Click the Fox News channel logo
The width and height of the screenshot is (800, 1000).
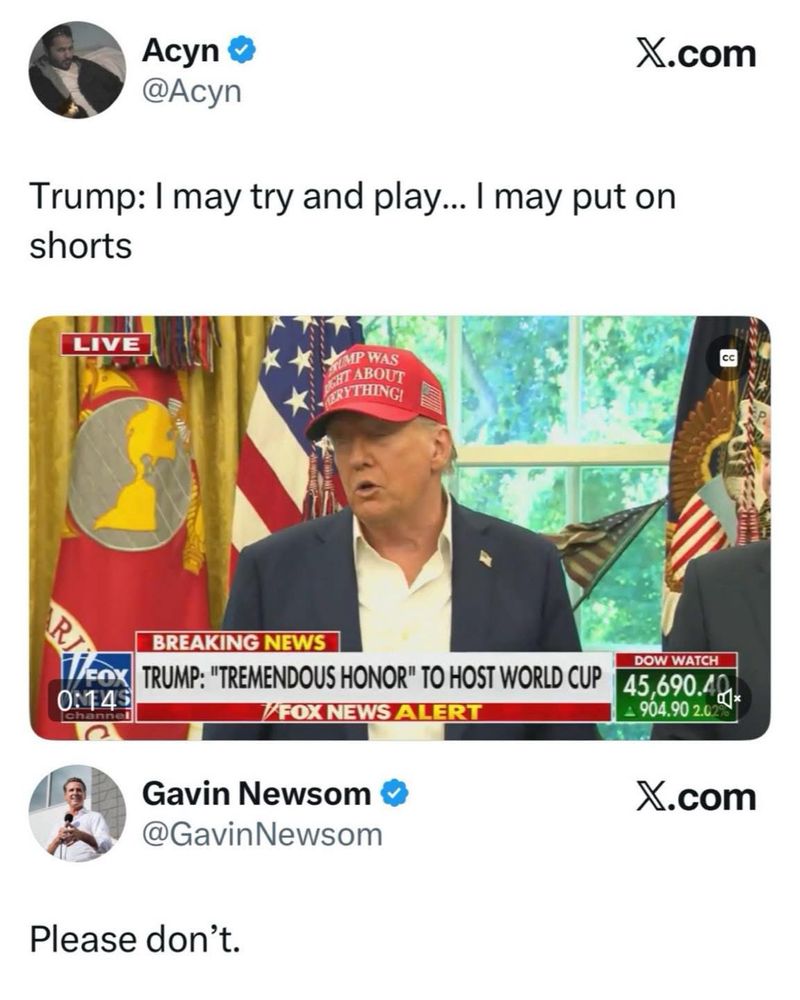click(x=97, y=688)
